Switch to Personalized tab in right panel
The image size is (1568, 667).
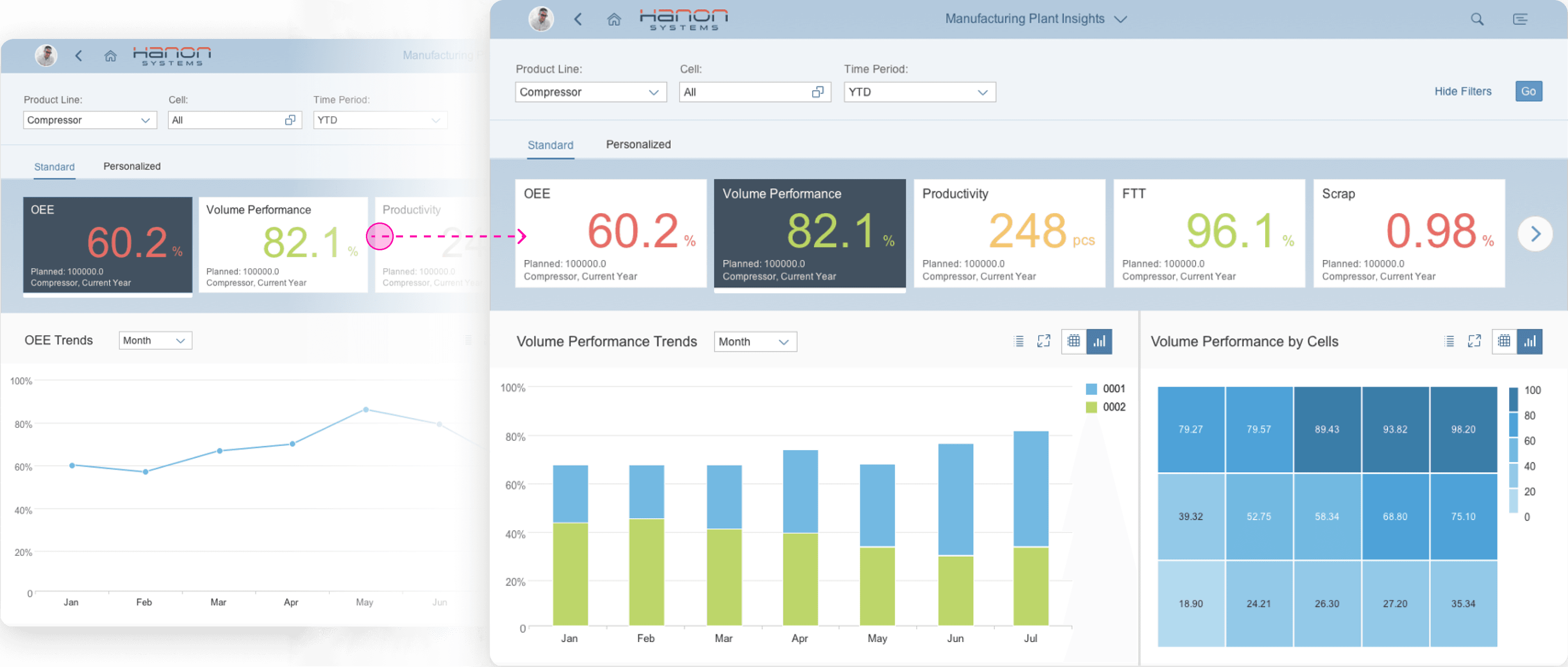(x=638, y=145)
